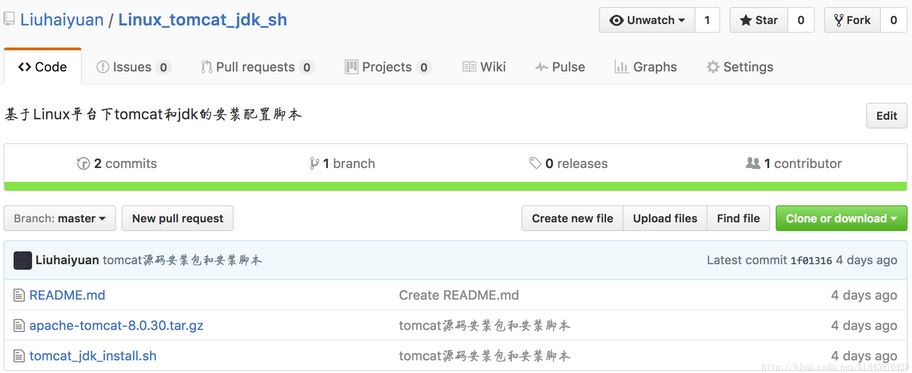This screenshot has height=373, width=912.
Task: Switch to the Pull requests tab
Action: click(x=257, y=67)
